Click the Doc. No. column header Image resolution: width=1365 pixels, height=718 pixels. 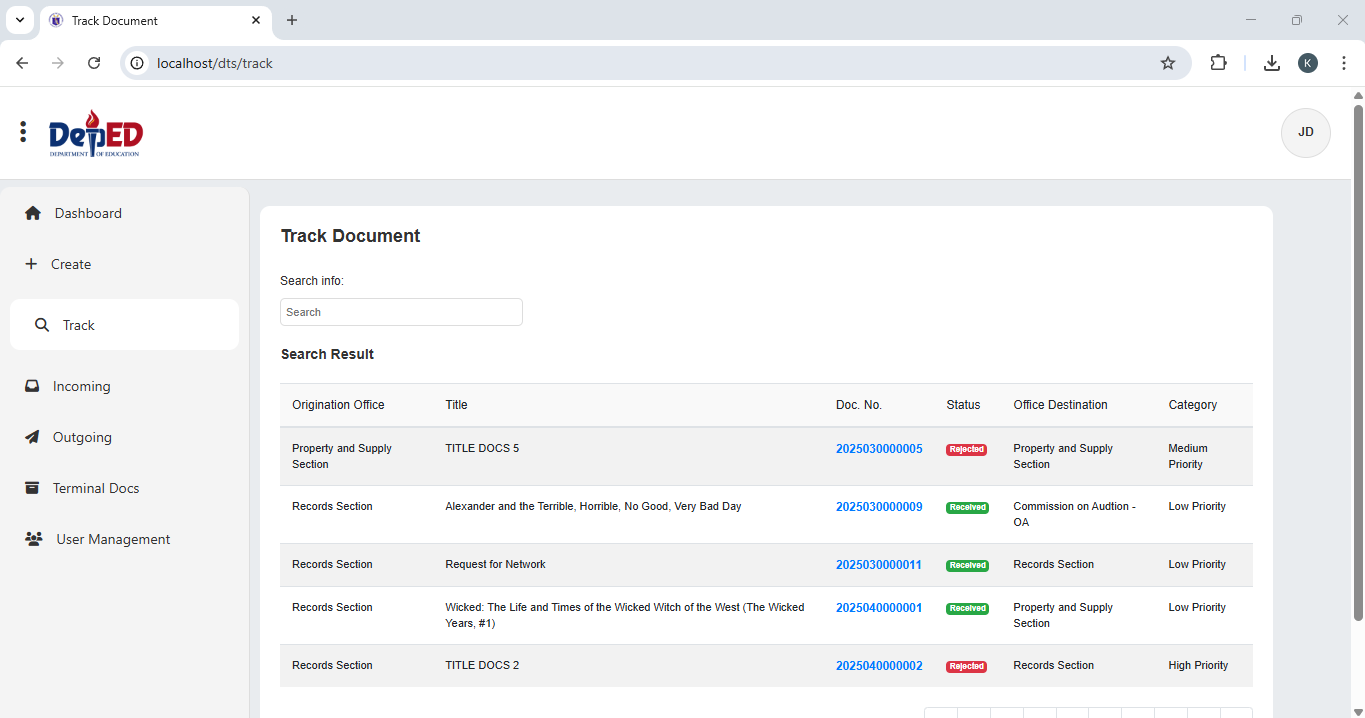pyautogui.click(x=859, y=405)
